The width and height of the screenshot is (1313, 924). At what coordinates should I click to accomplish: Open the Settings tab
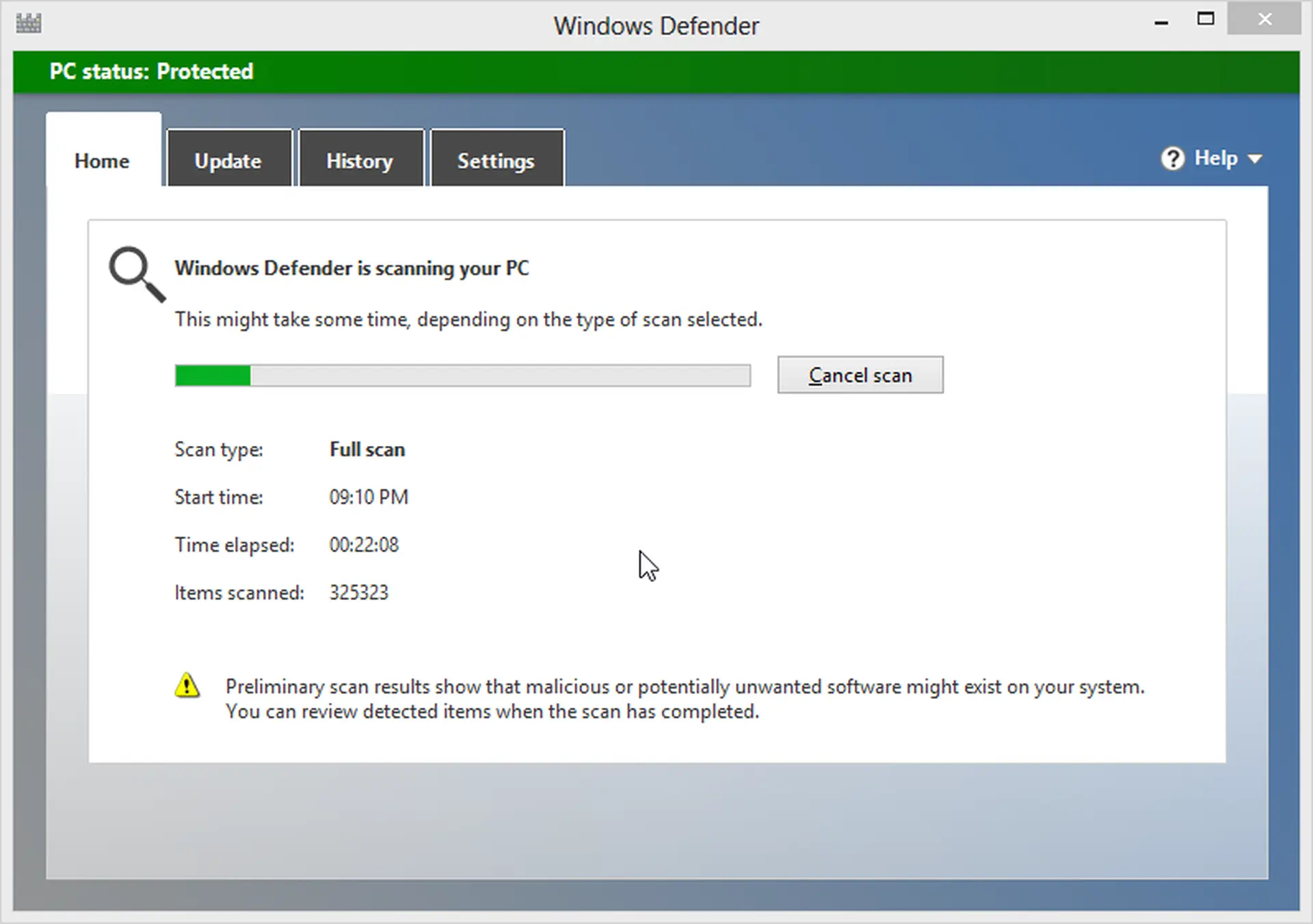pyautogui.click(x=496, y=157)
